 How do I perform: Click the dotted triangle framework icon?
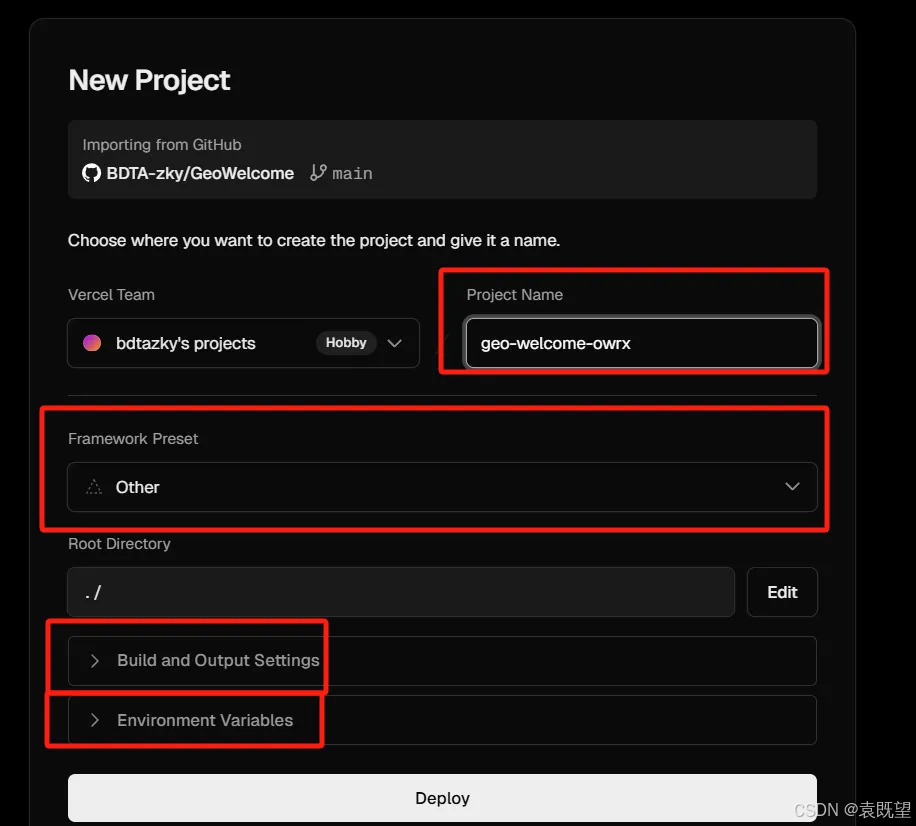[93, 487]
